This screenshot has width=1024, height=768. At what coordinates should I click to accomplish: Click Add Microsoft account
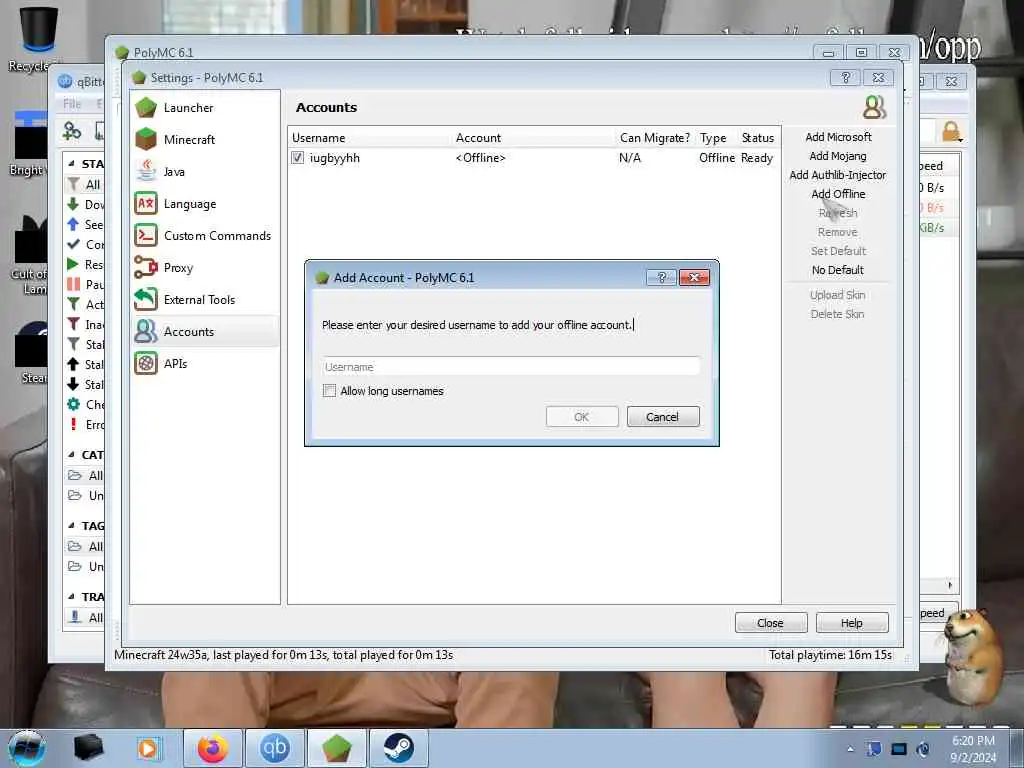[838, 137]
